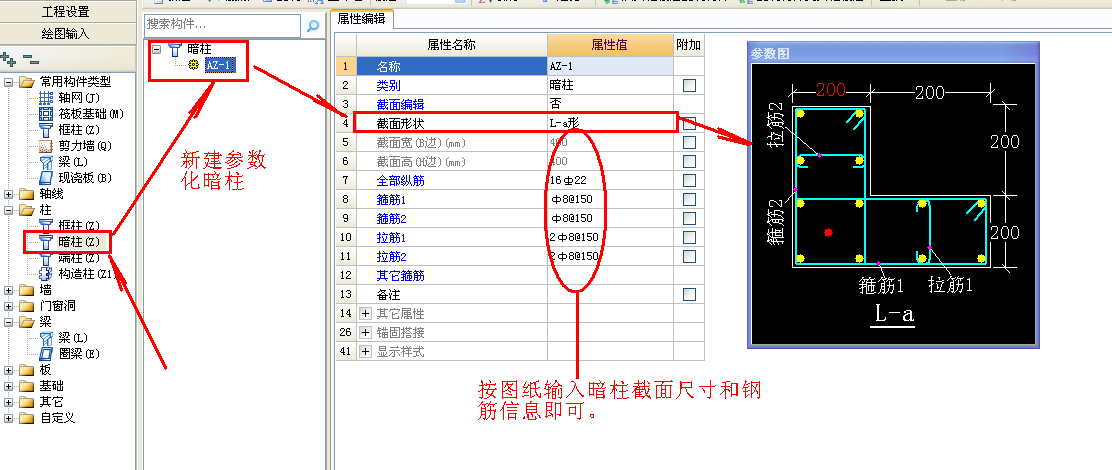Toggle 附加 checkbox for 截面高 row
The image size is (1112, 470).
click(689, 162)
